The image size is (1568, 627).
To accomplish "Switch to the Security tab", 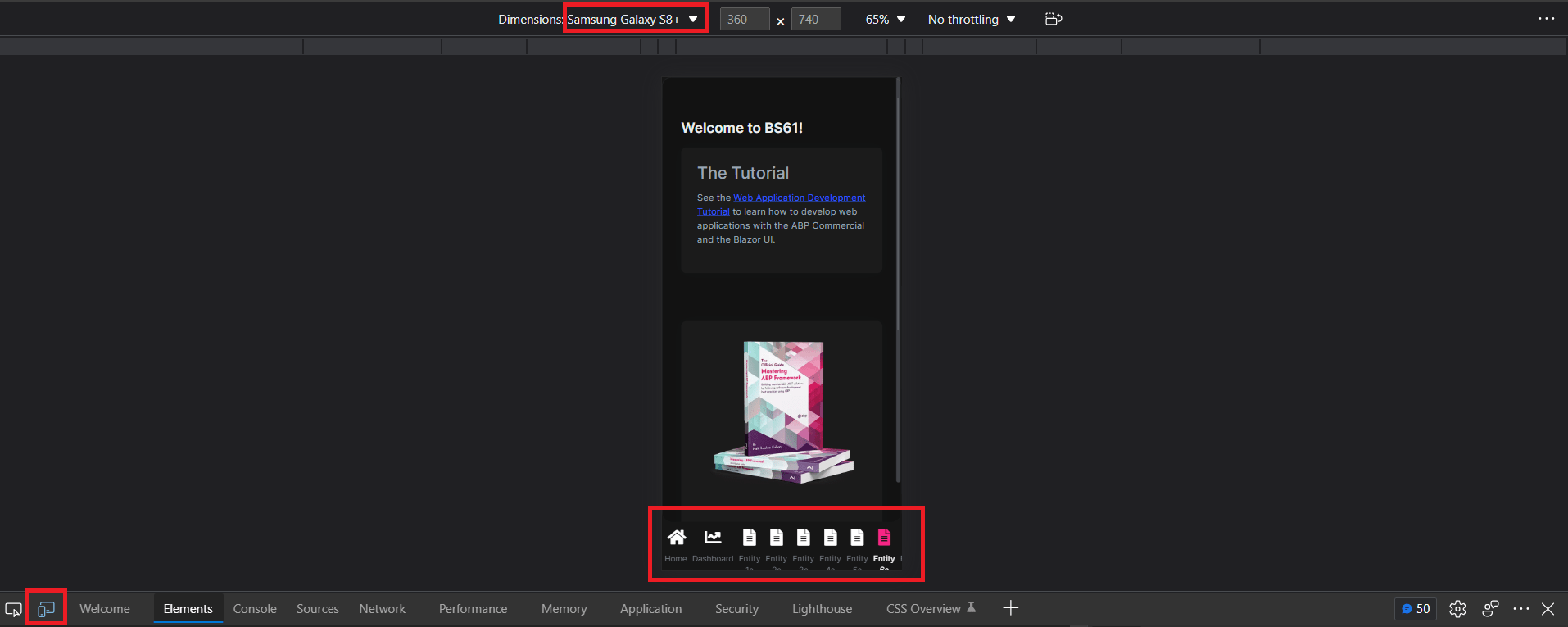I will tap(737, 609).
